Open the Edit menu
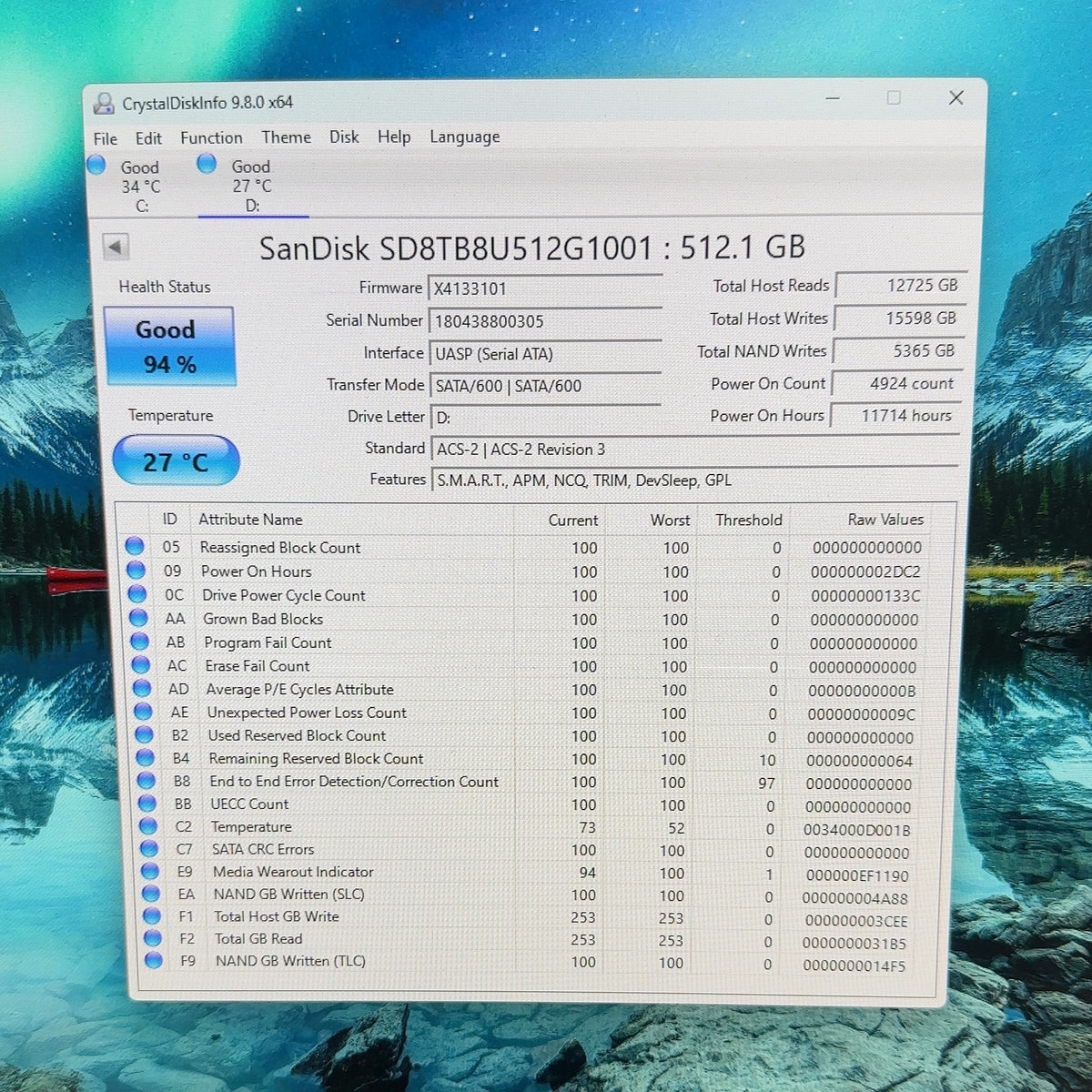 click(148, 138)
